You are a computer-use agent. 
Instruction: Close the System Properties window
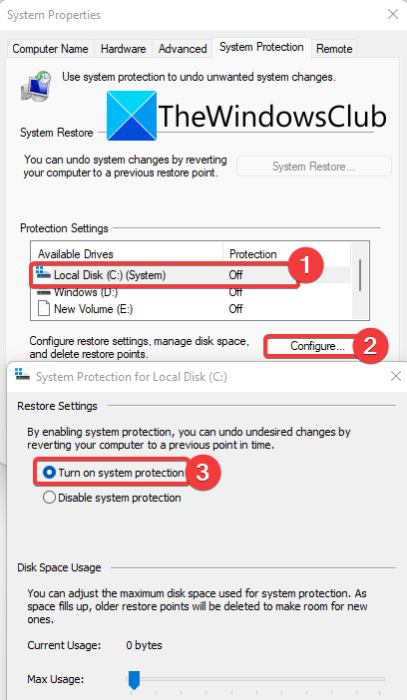coord(393,14)
